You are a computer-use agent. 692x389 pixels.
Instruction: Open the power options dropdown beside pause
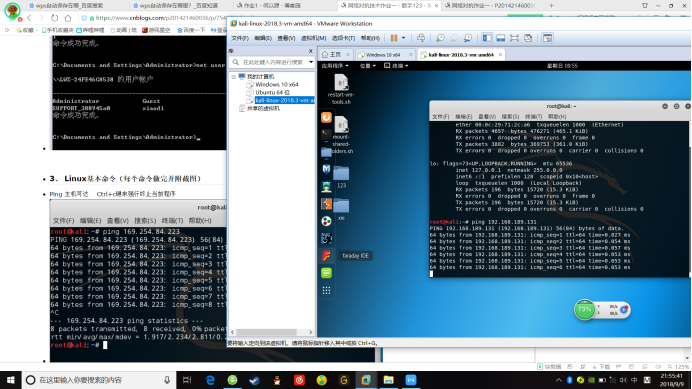403,38
